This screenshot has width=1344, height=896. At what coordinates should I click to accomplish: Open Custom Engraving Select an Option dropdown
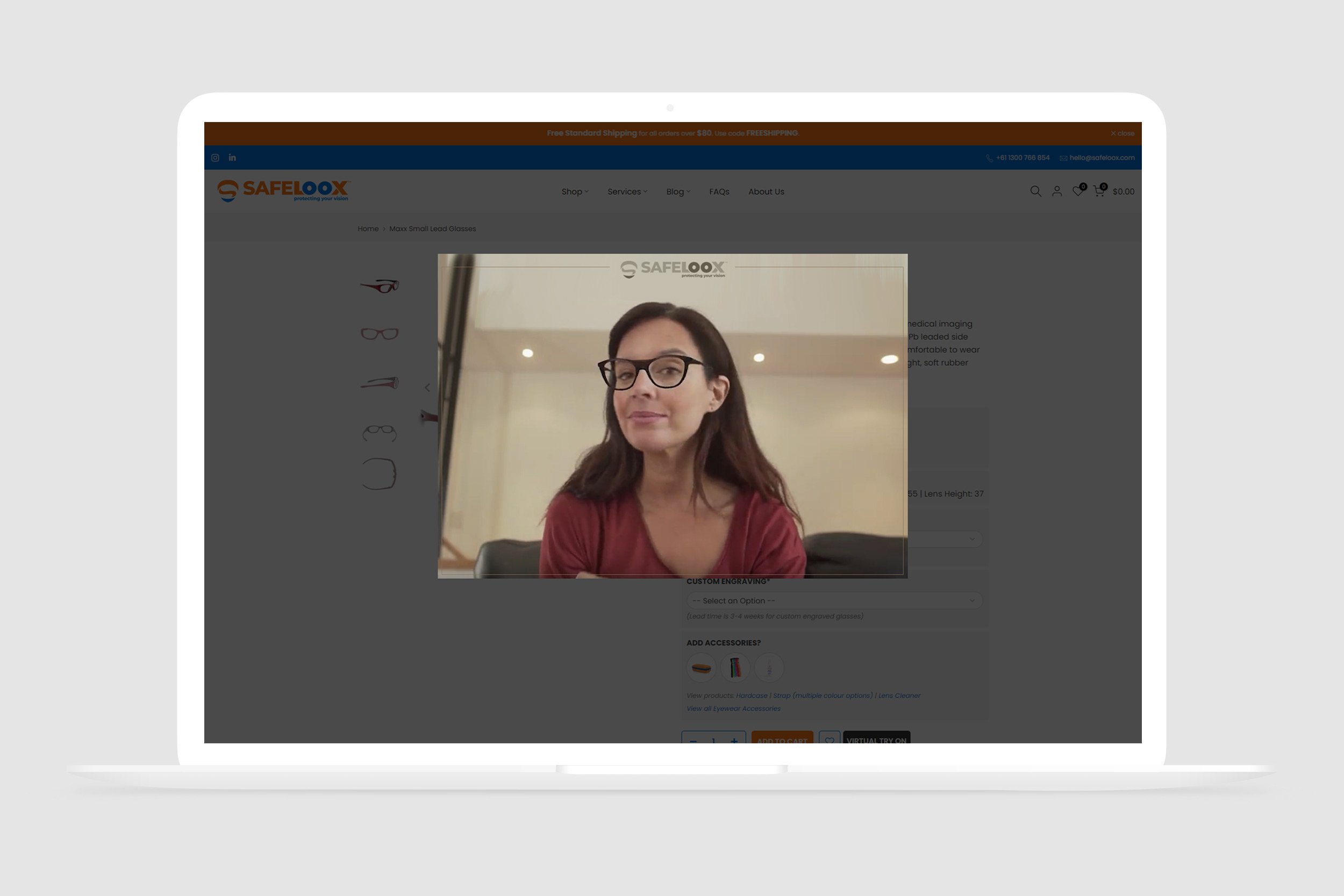click(834, 600)
